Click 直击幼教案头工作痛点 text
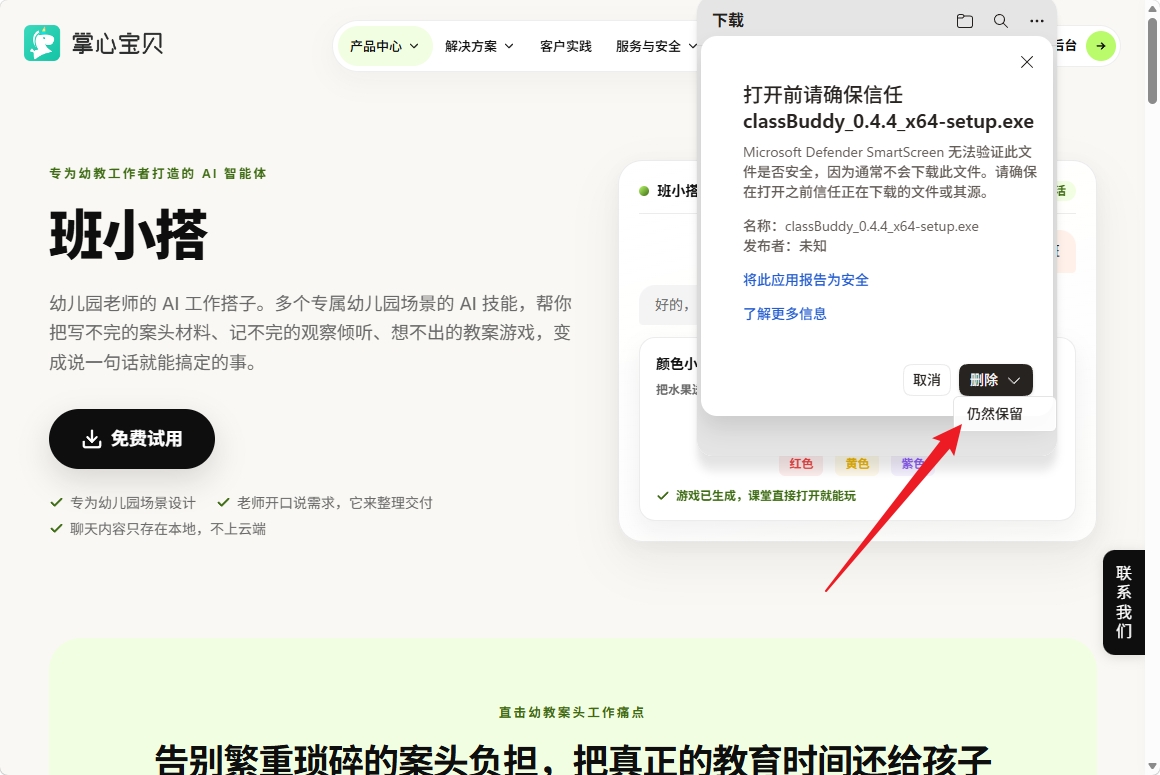The image size is (1160, 775). (572, 712)
